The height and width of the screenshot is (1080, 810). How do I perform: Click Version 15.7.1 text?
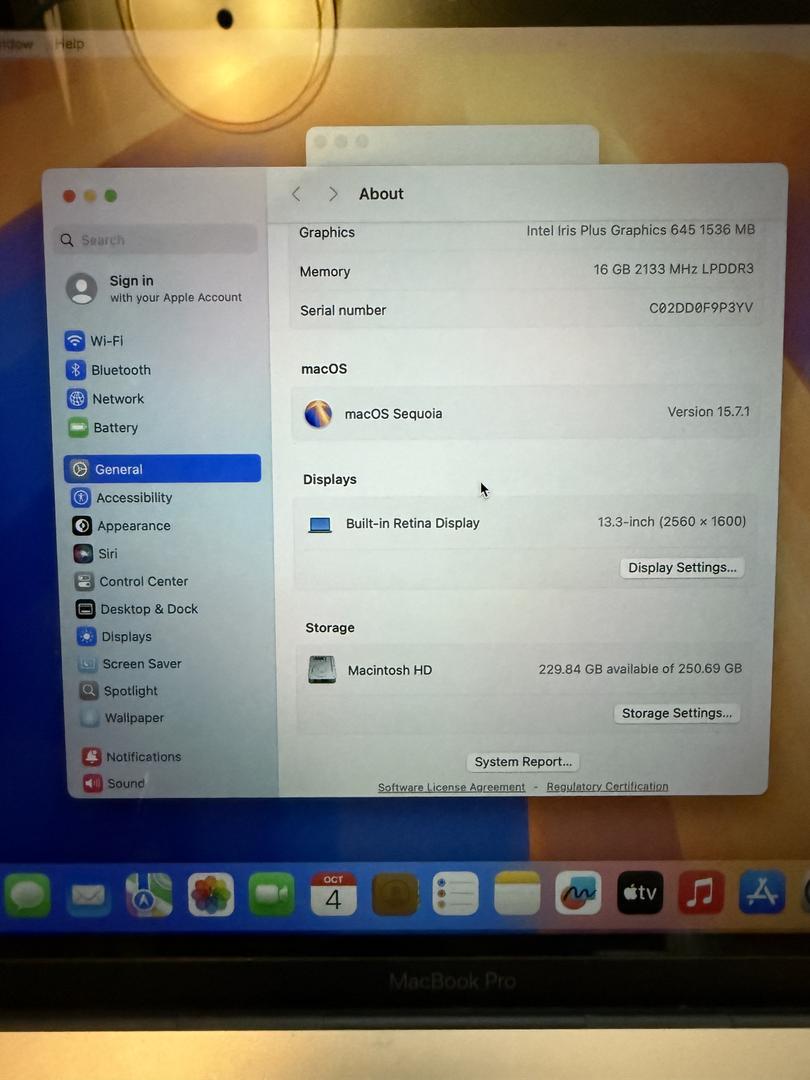point(709,412)
